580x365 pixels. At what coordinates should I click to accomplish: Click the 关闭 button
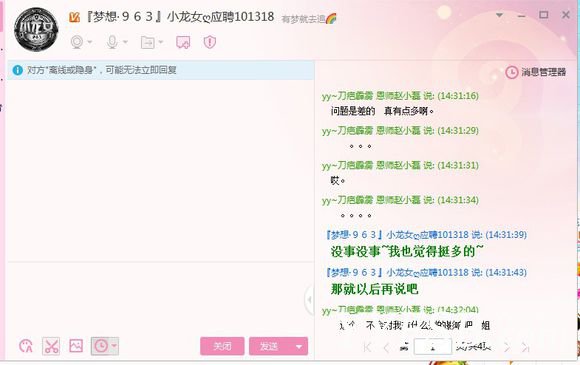coord(222,346)
